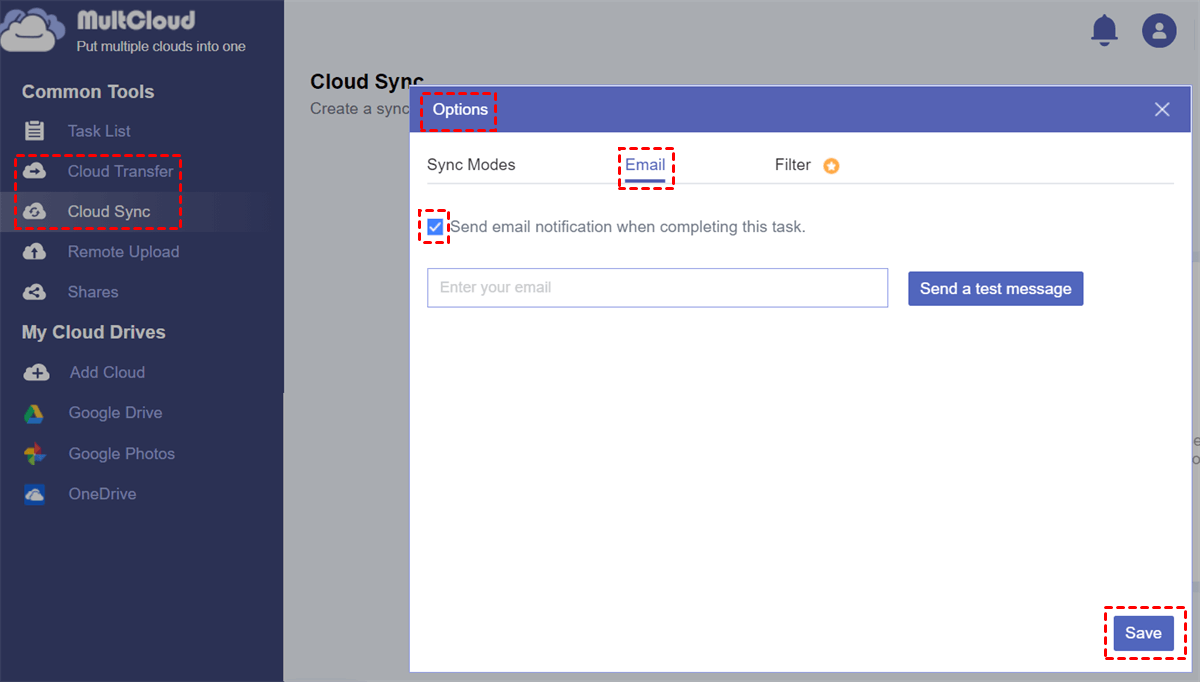Click the Remote Upload cloud icon
This screenshot has width=1200, height=682.
tap(35, 252)
